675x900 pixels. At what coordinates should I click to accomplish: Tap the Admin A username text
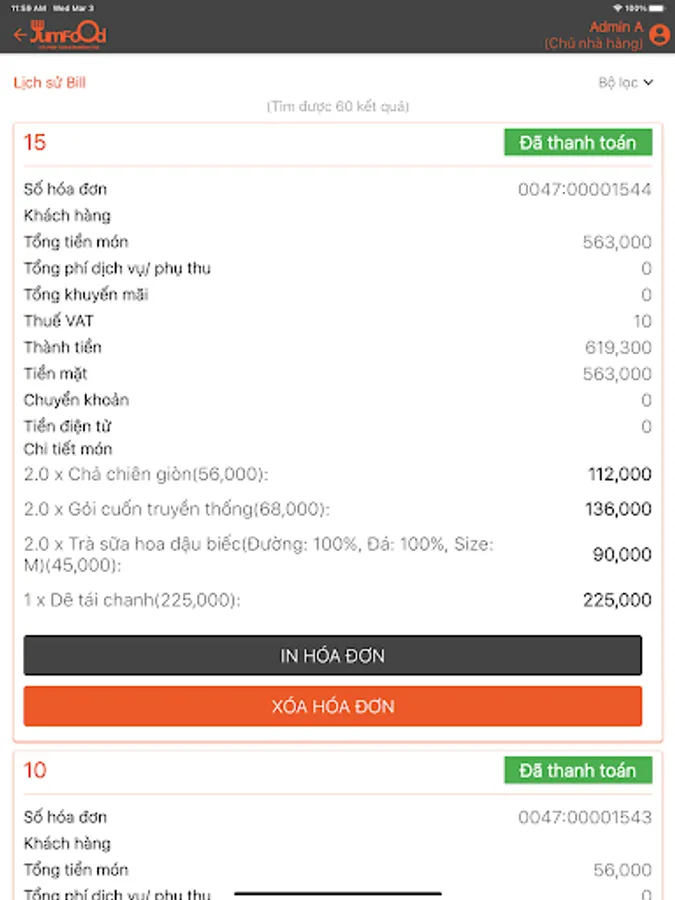click(x=616, y=27)
